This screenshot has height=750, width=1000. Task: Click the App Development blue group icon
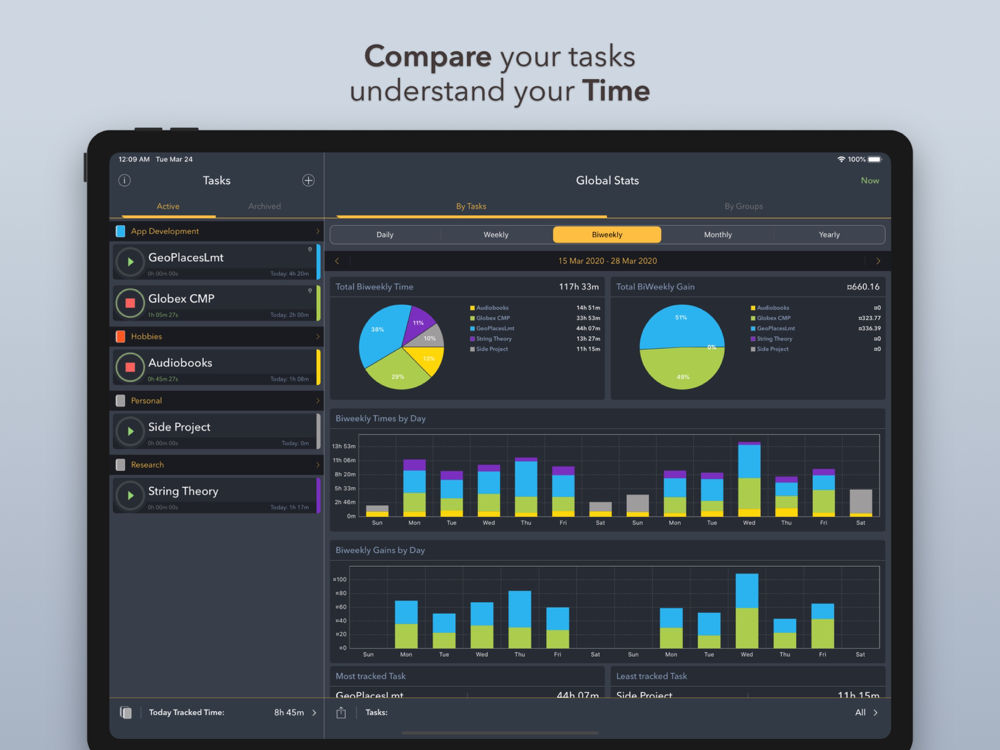(120, 231)
